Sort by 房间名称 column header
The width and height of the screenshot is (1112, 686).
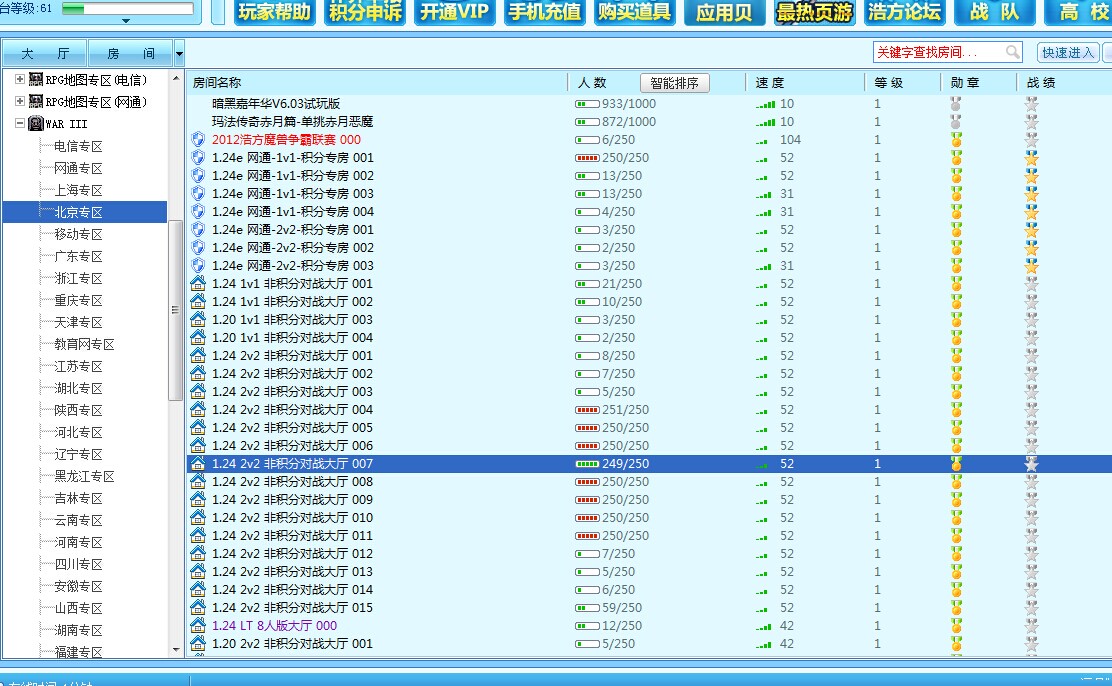point(217,83)
